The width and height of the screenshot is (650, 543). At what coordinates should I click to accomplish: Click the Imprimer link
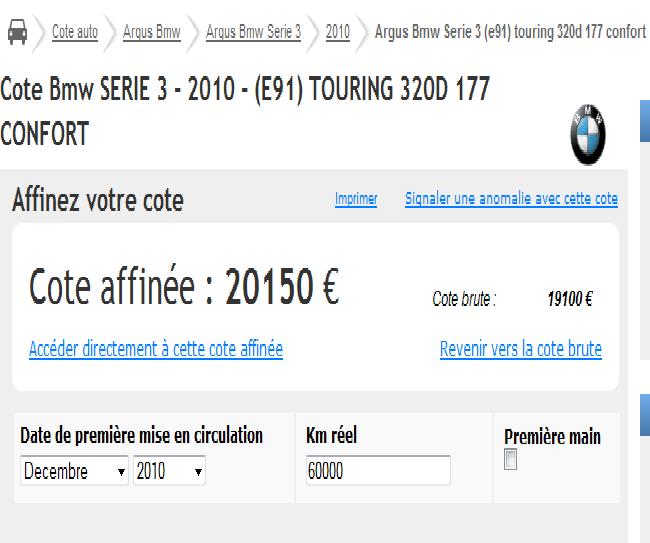(x=356, y=199)
